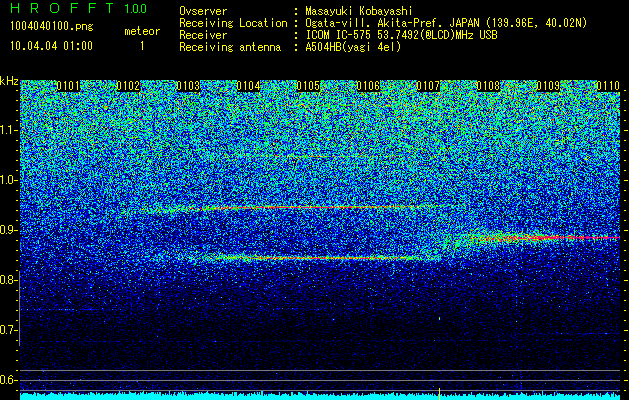Select the meteor count value 1
The image size is (629, 400).
click(x=142, y=46)
